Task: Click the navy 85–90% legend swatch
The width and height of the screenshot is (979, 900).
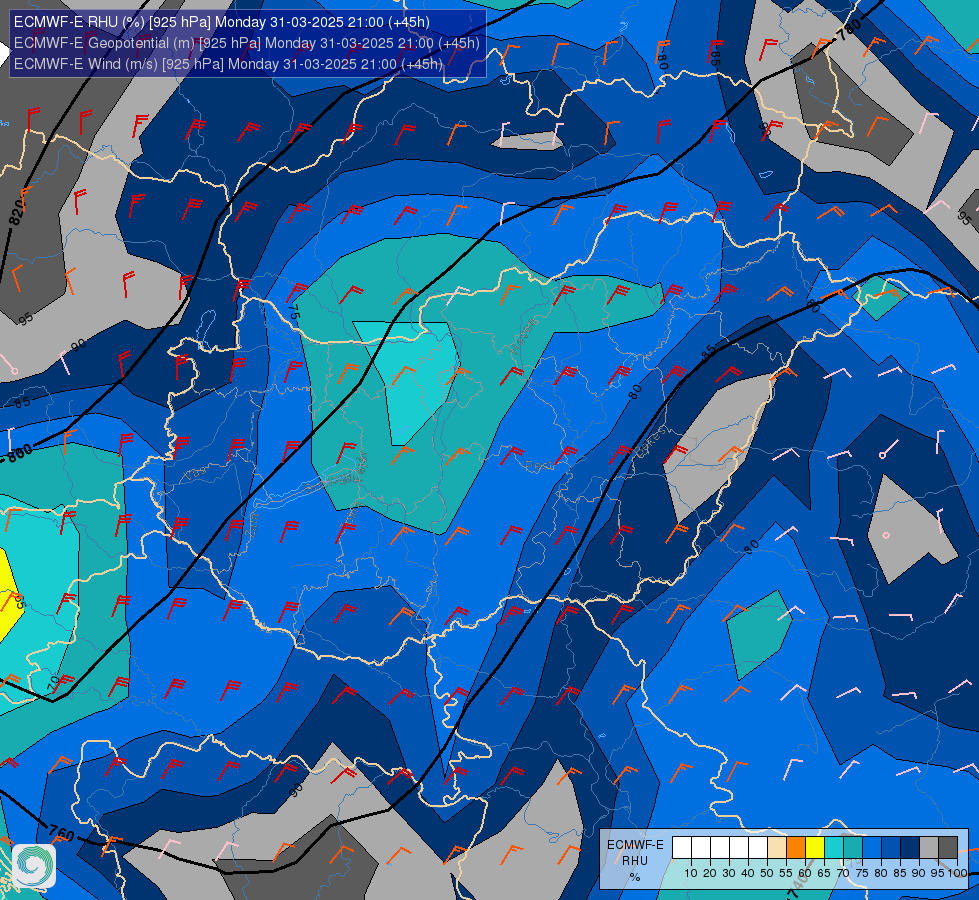Action: point(910,847)
